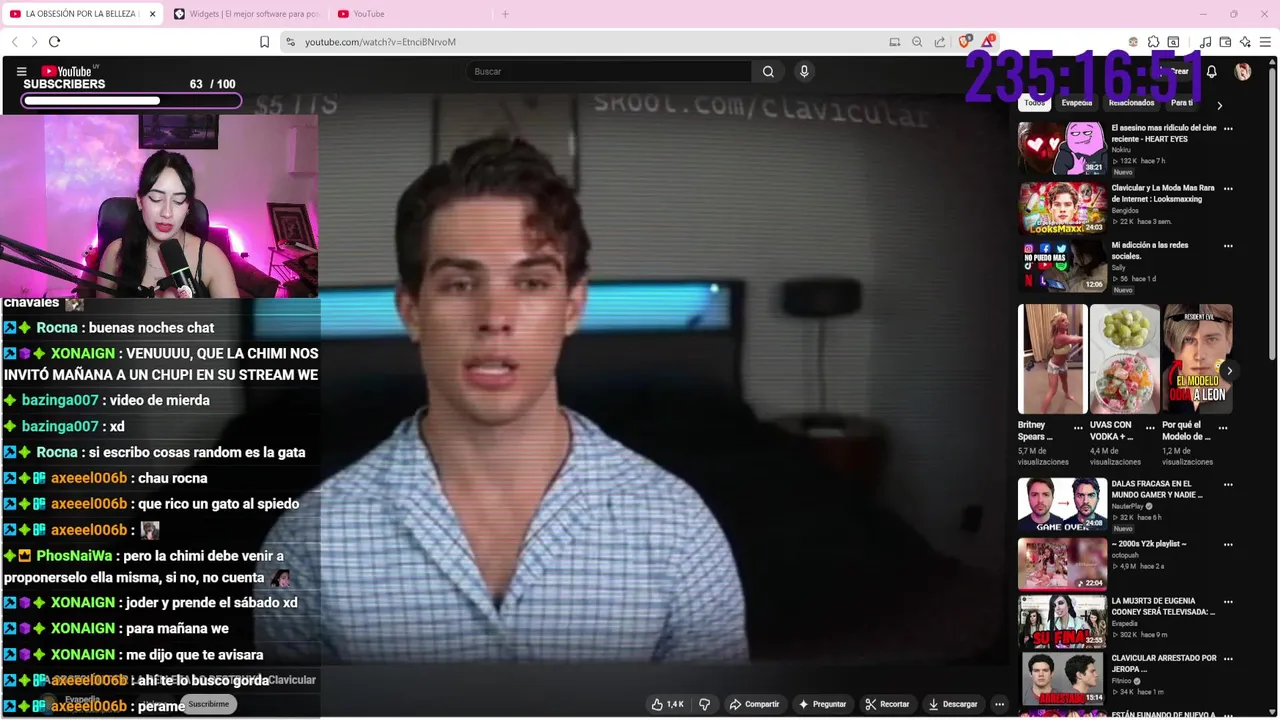This screenshot has width=1280, height=720.
Task: Show more filter chips with the right chevron
Action: pos(1219,105)
